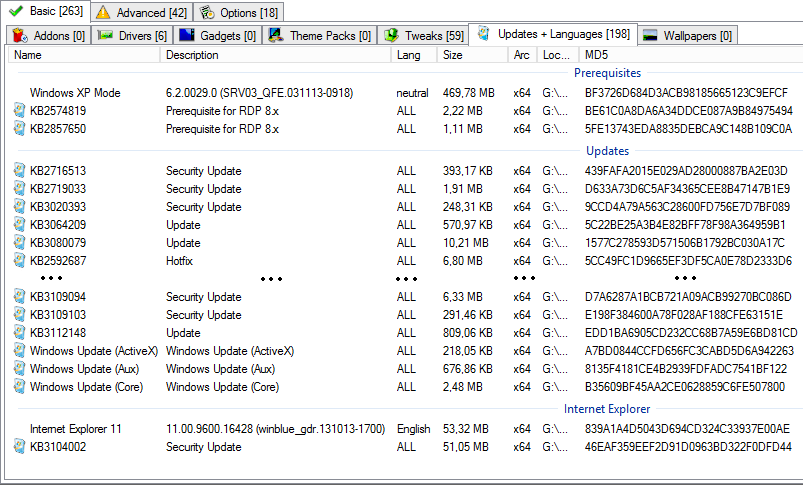
Task: Open the Wallpapers tab
Action: (x=687, y=36)
